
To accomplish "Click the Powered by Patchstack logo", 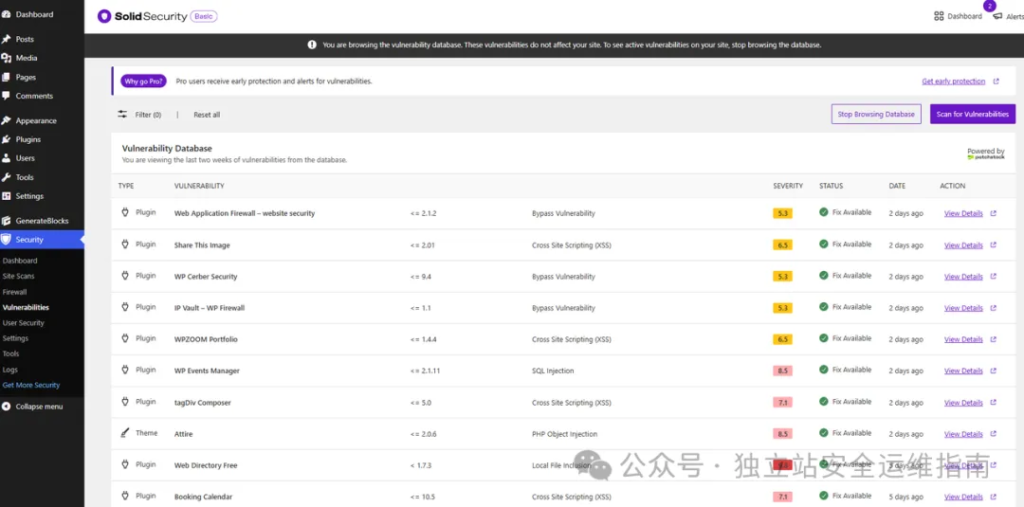I will point(985,154).
